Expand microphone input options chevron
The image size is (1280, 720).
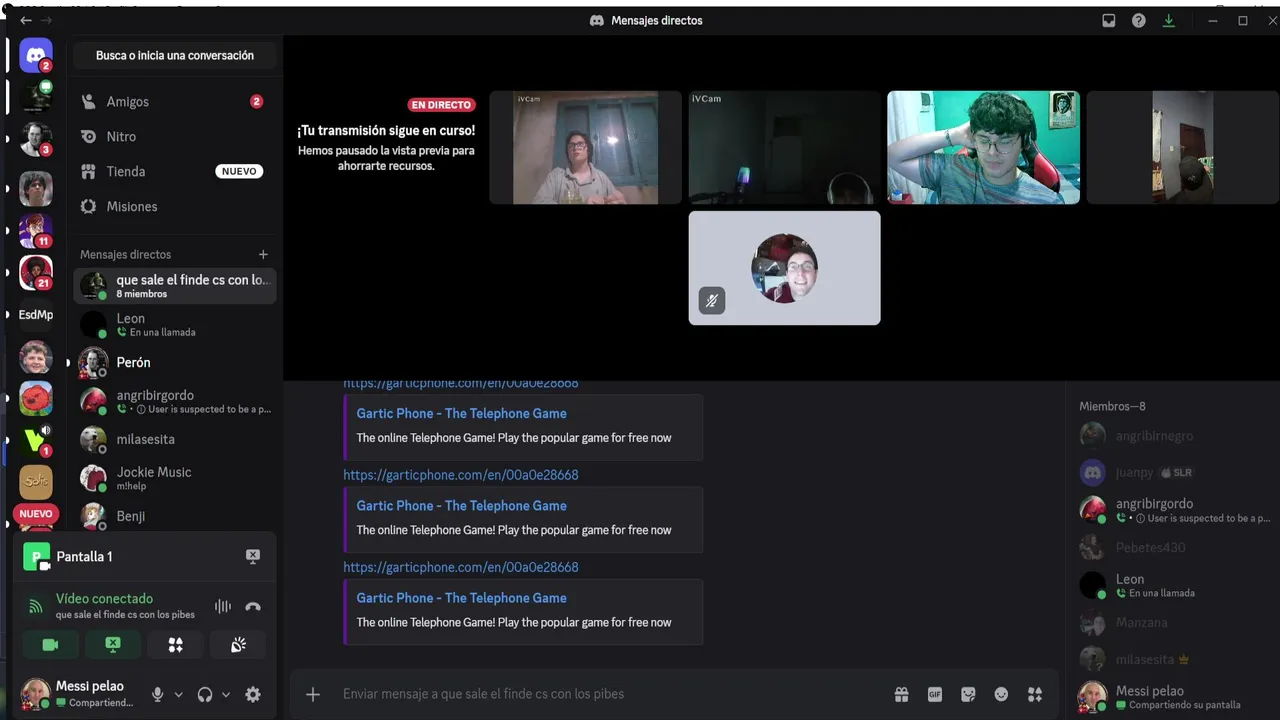point(179,694)
